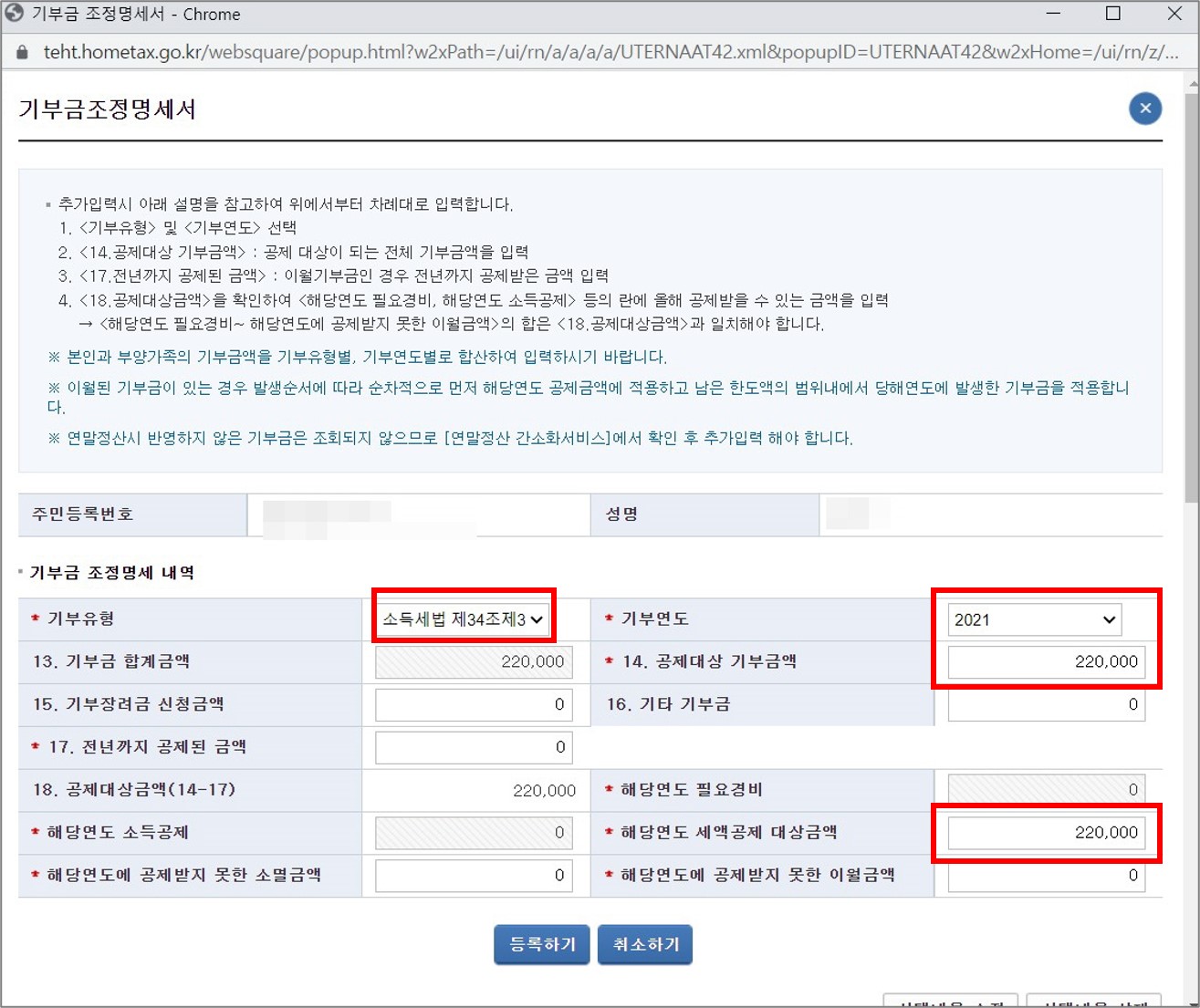Close the 기부금조정명세서 popup with blue X
This screenshot has width=1200, height=1008.
point(1145,109)
